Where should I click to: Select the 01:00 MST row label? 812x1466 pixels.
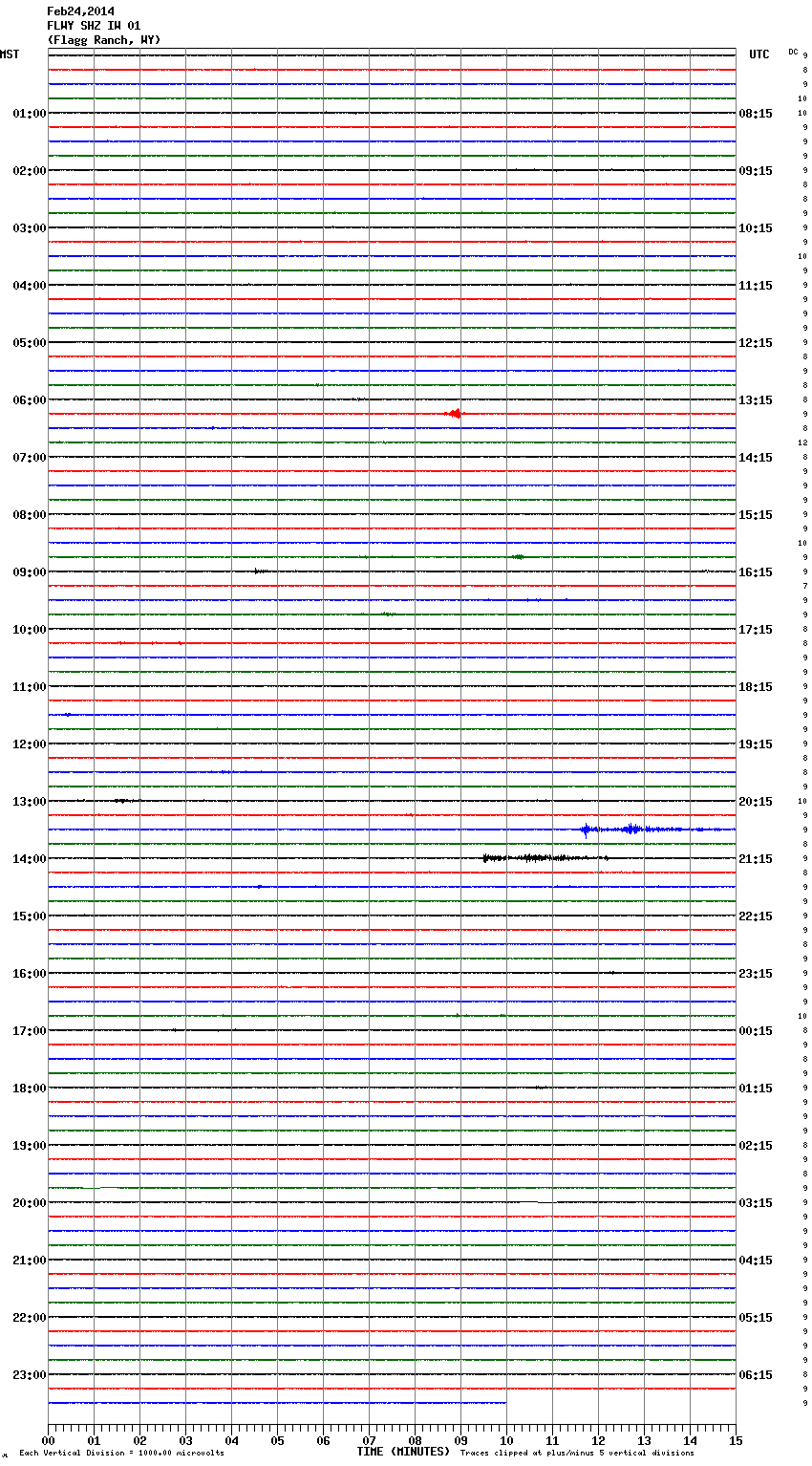tap(29, 114)
